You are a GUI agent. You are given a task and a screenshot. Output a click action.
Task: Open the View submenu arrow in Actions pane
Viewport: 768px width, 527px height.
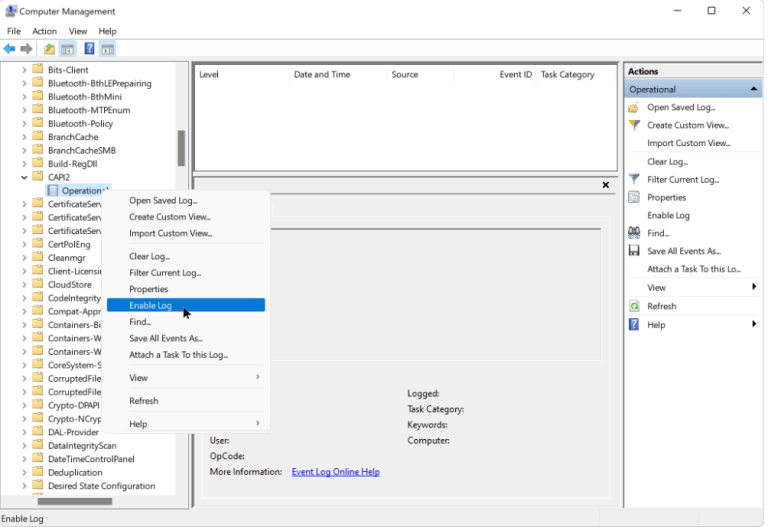(754, 287)
